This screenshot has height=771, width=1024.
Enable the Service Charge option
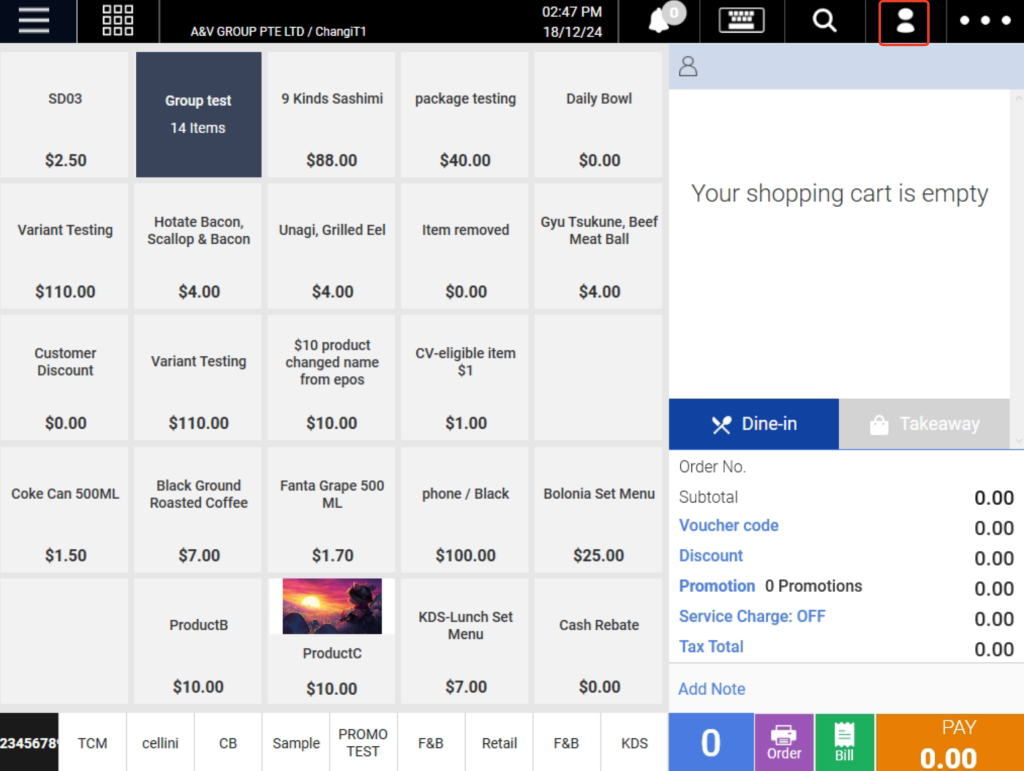click(x=752, y=616)
